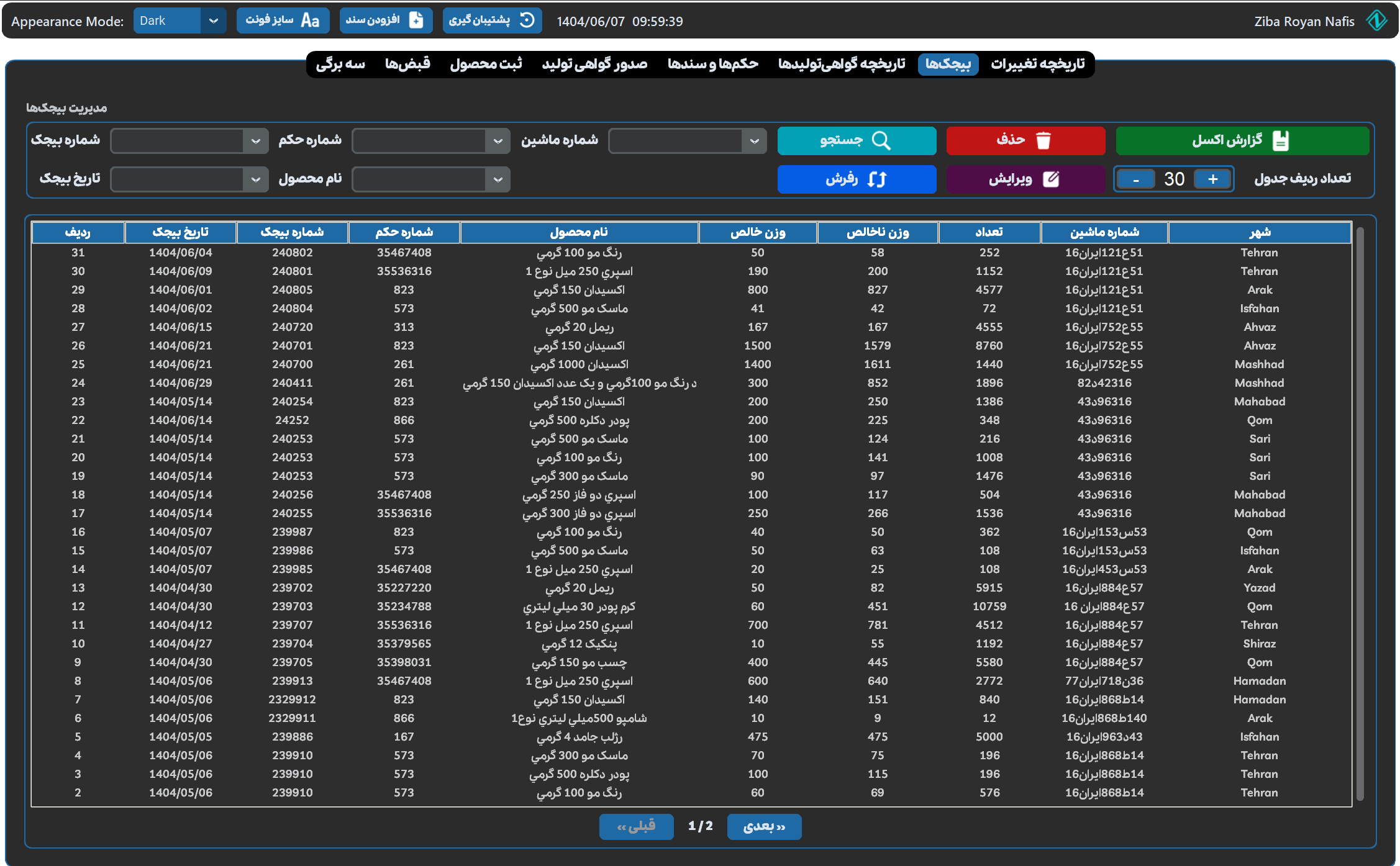Screen dimensions: 1400x866
Task: Increase table row count with plus
Action: [1212, 179]
